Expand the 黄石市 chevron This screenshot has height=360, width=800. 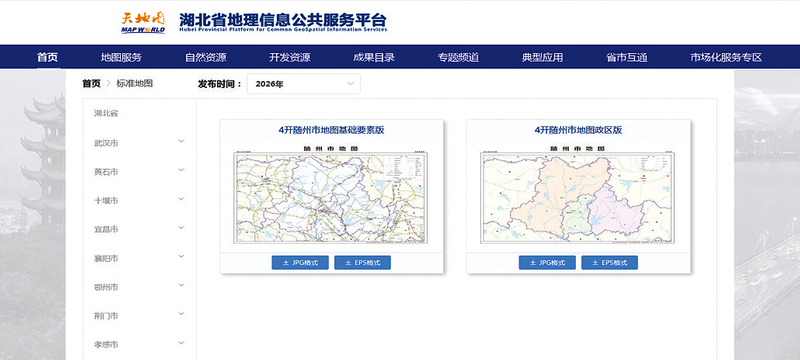[181, 170]
